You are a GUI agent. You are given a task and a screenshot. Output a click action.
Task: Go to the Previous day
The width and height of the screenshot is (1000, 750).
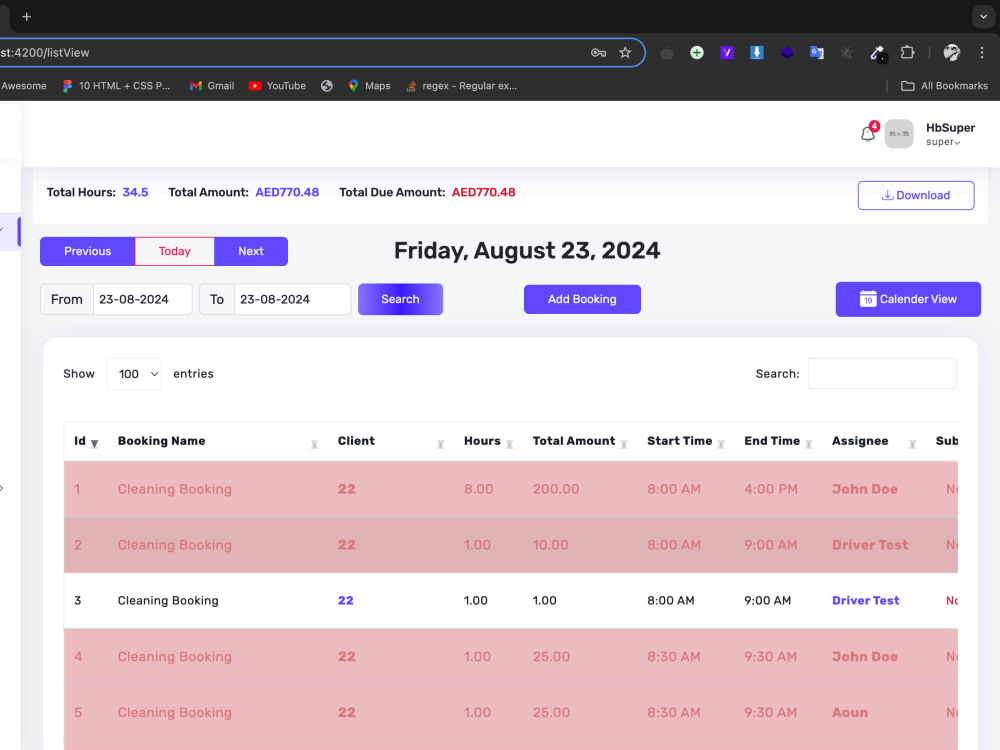[x=87, y=251]
